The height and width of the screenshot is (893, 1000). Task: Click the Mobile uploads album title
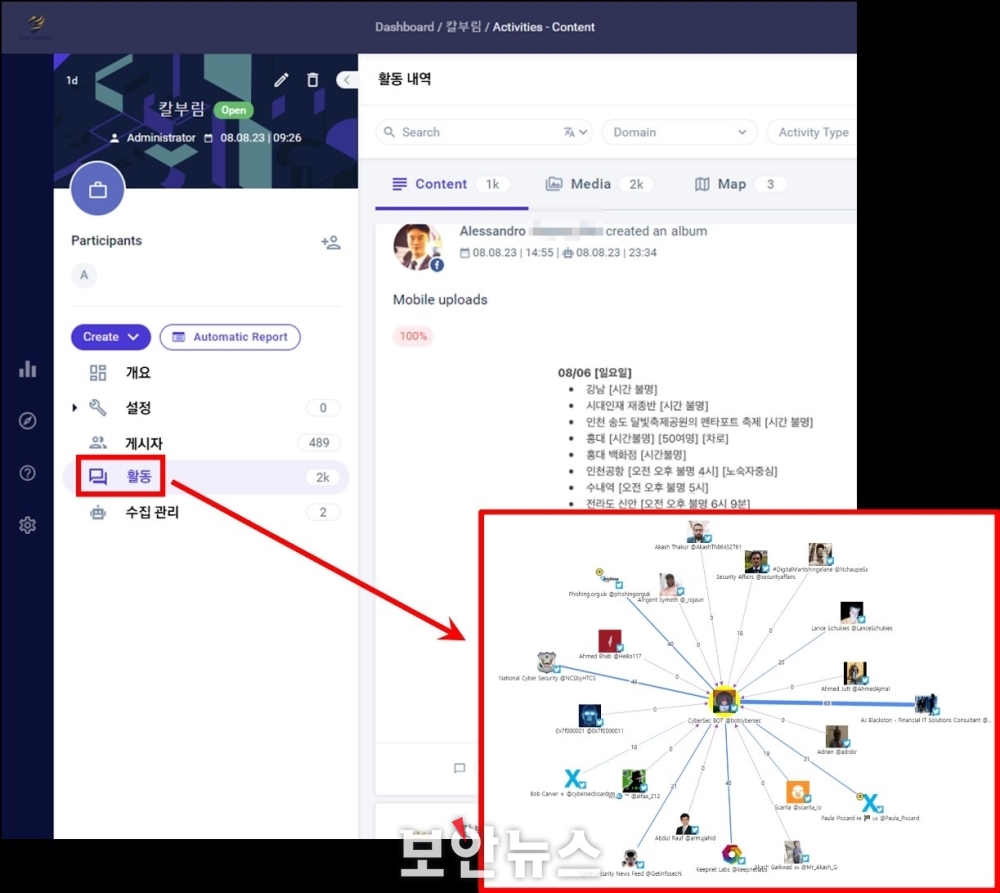click(x=440, y=300)
